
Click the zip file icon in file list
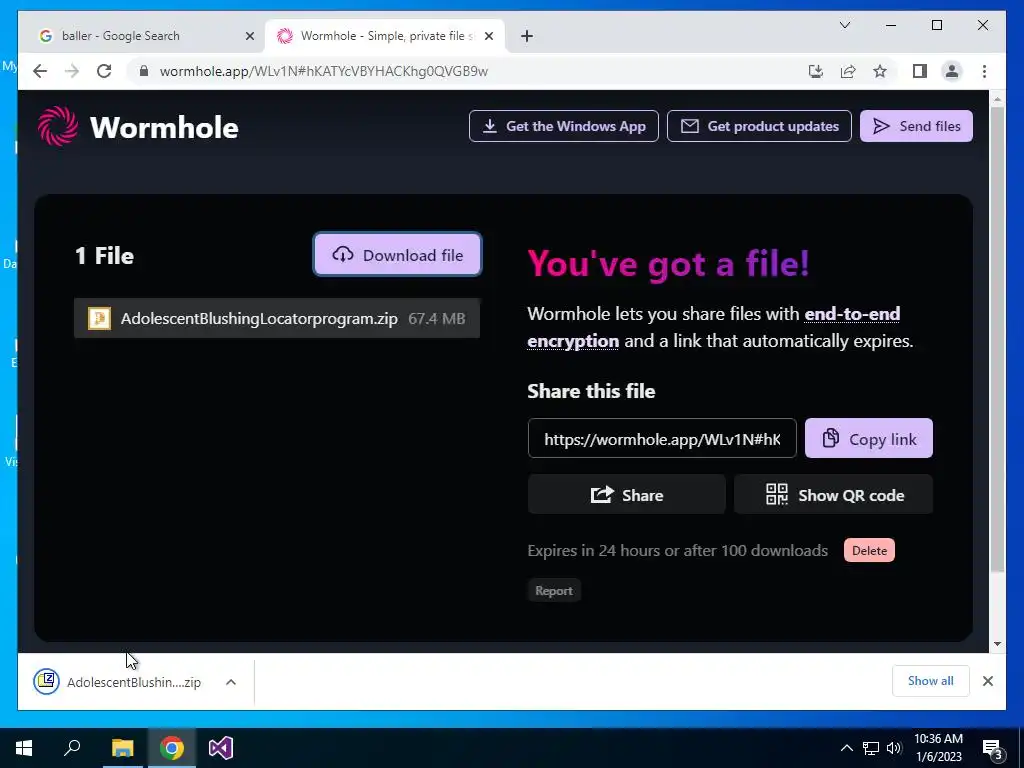[x=99, y=318]
